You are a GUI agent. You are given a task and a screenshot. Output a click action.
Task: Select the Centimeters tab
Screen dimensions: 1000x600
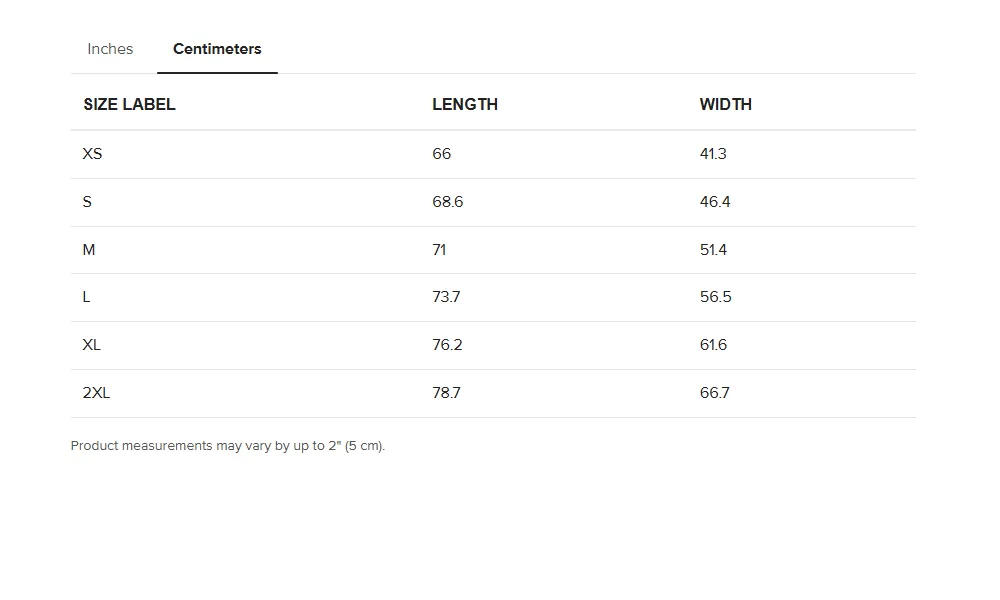click(x=217, y=49)
